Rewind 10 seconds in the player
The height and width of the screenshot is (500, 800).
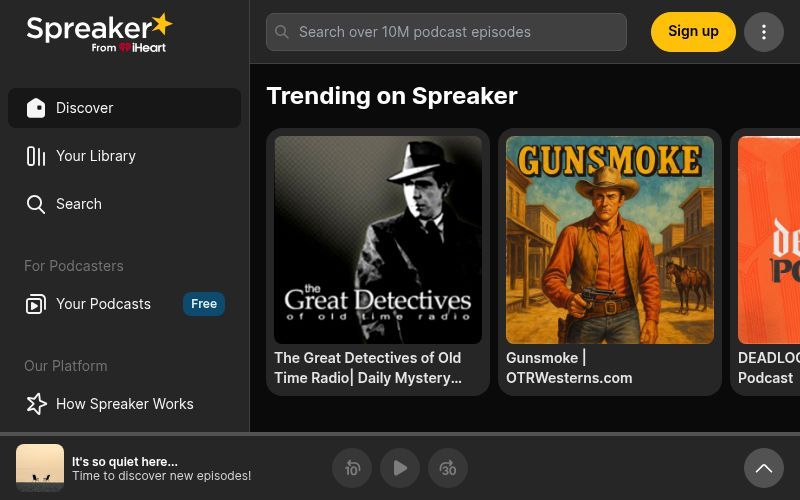[352, 468]
